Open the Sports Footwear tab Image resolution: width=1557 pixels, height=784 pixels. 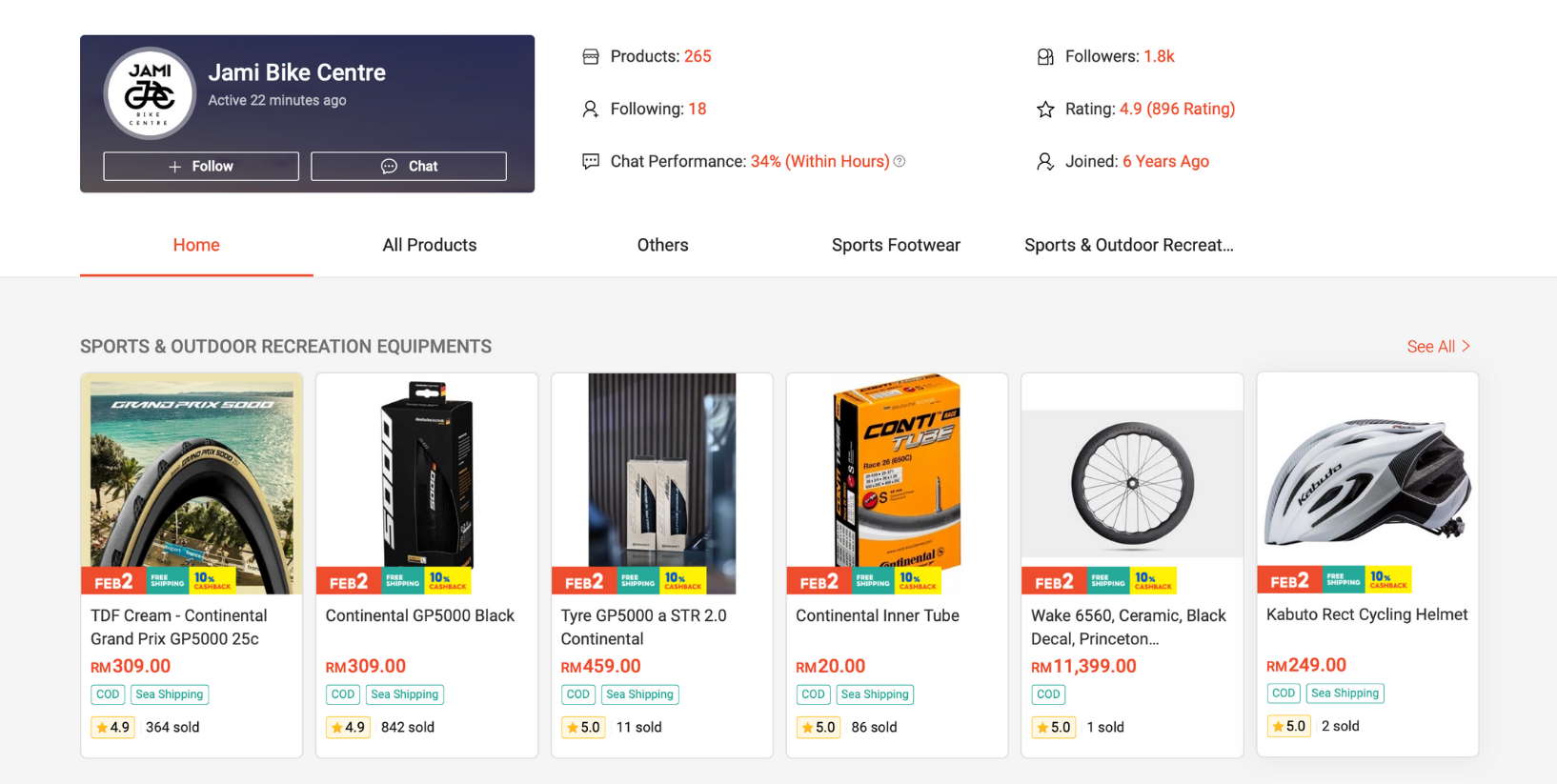(896, 245)
